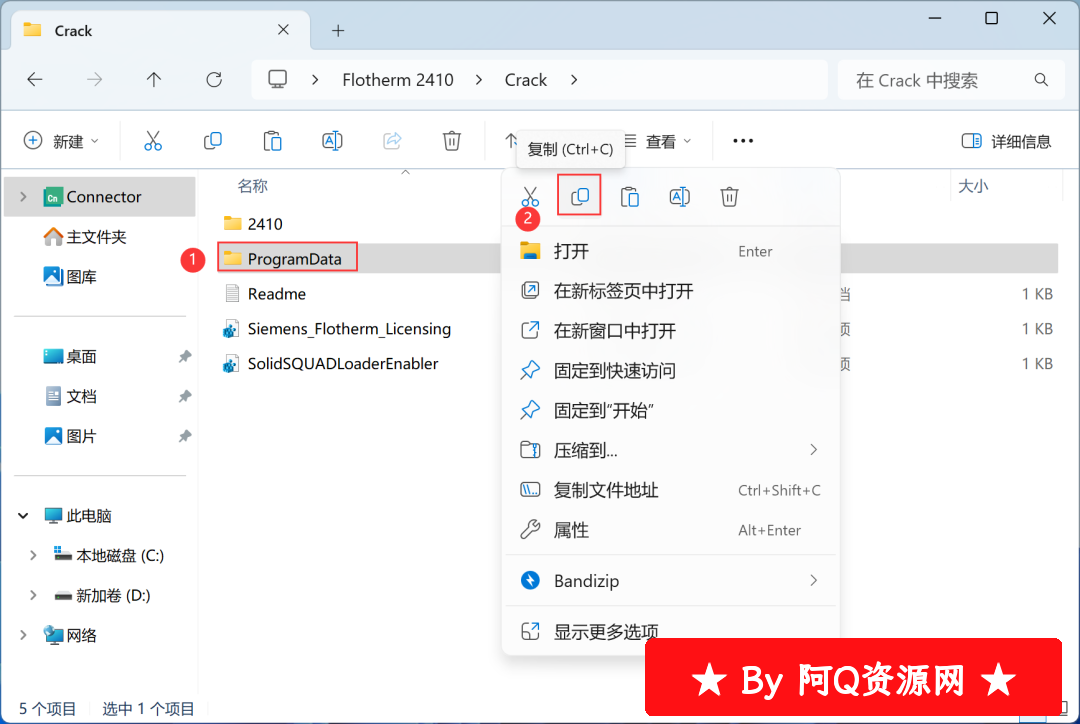The height and width of the screenshot is (724, 1080).
Task: Open a new tab with the plus button
Action: (x=338, y=31)
